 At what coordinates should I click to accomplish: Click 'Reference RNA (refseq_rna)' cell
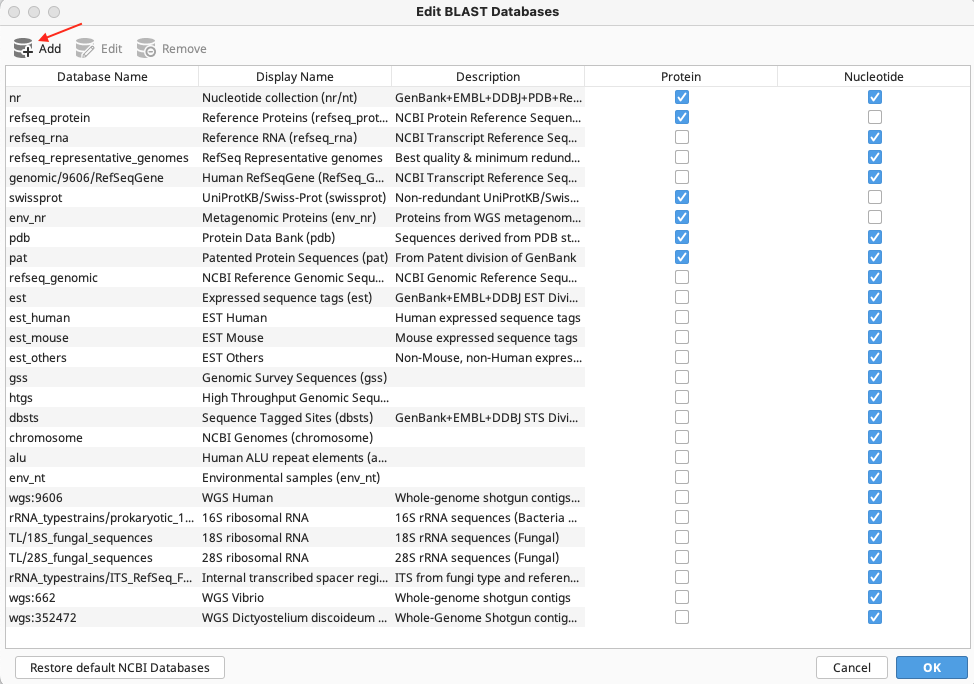295,137
